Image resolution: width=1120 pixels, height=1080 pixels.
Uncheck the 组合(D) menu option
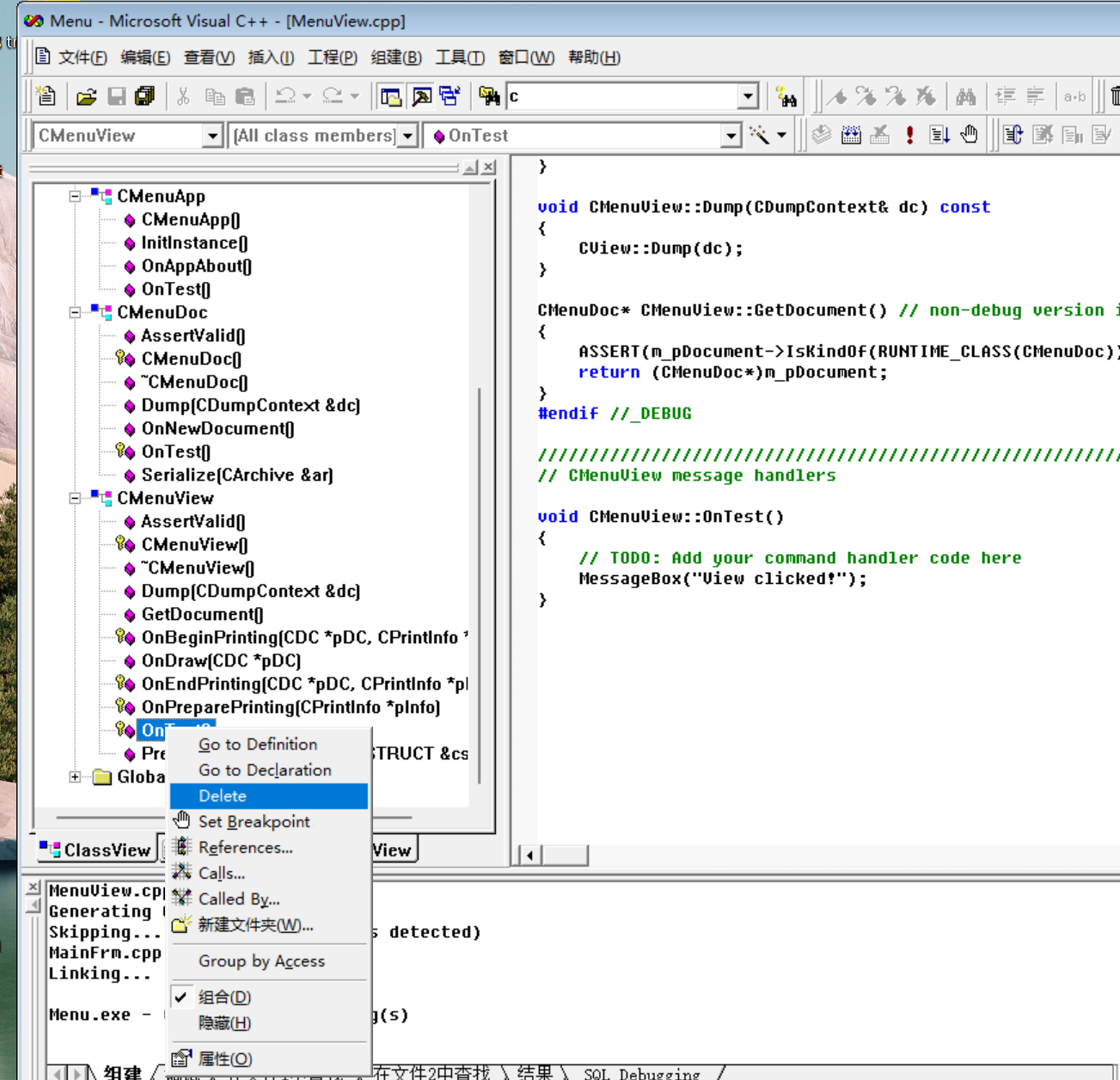pyautogui.click(x=269, y=997)
